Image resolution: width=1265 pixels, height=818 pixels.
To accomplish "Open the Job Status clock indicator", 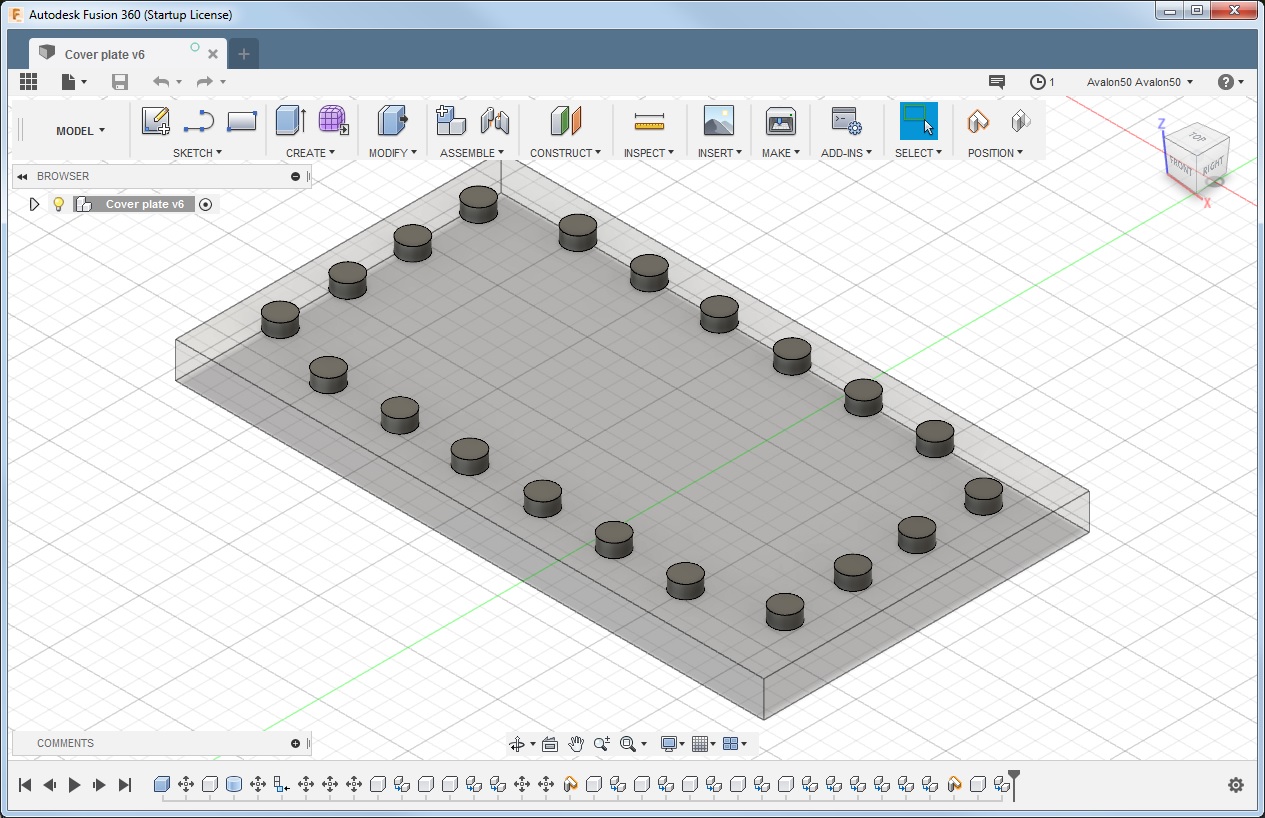I will pos(1042,82).
